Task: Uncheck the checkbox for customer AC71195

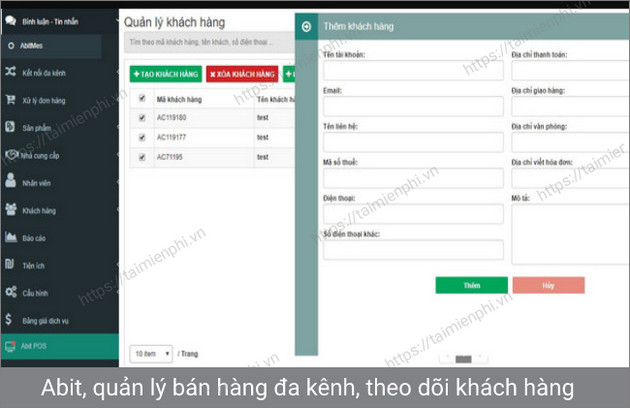Action: 141,157
